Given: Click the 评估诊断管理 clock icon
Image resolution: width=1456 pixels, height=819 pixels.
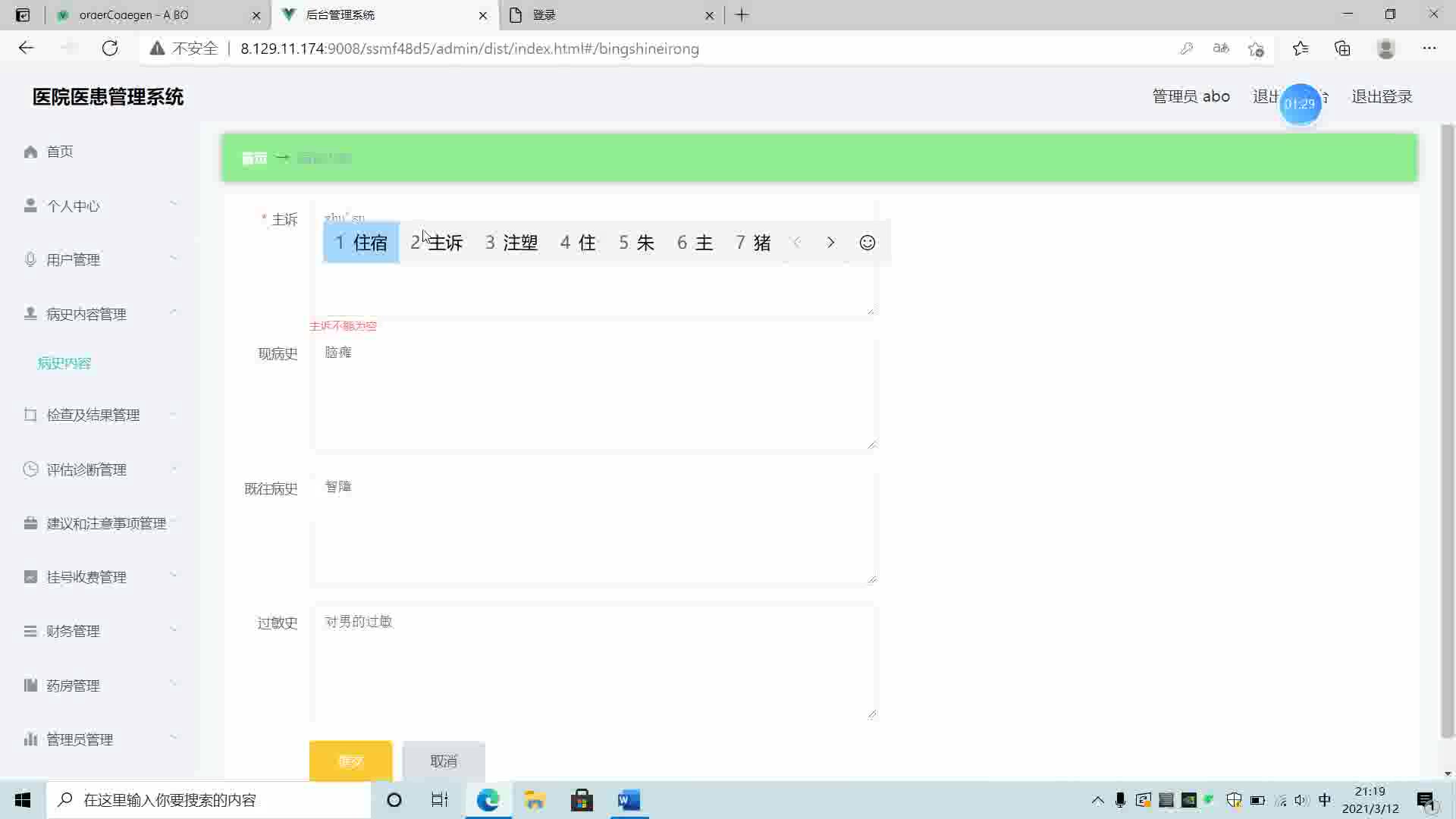Looking at the screenshot, I should pos(30,469).
